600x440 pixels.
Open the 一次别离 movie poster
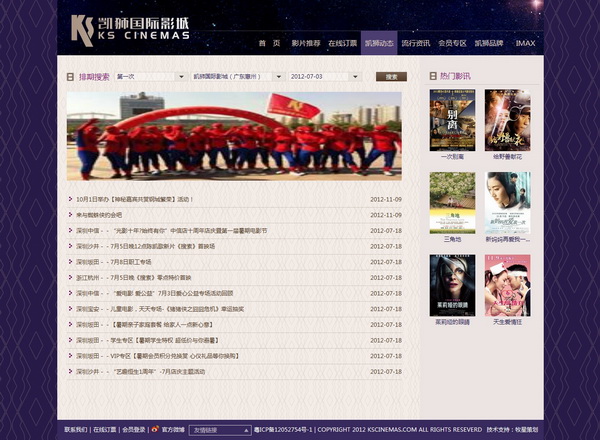[452, 120]
